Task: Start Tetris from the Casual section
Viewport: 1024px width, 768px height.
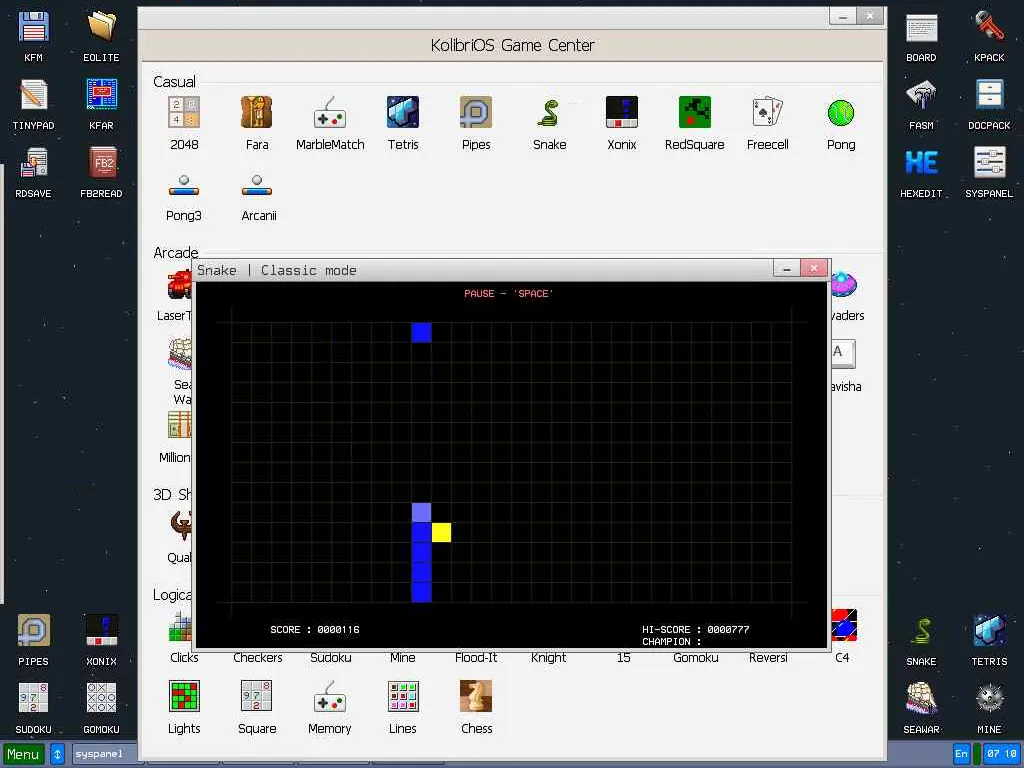Action: click(403, 112)
